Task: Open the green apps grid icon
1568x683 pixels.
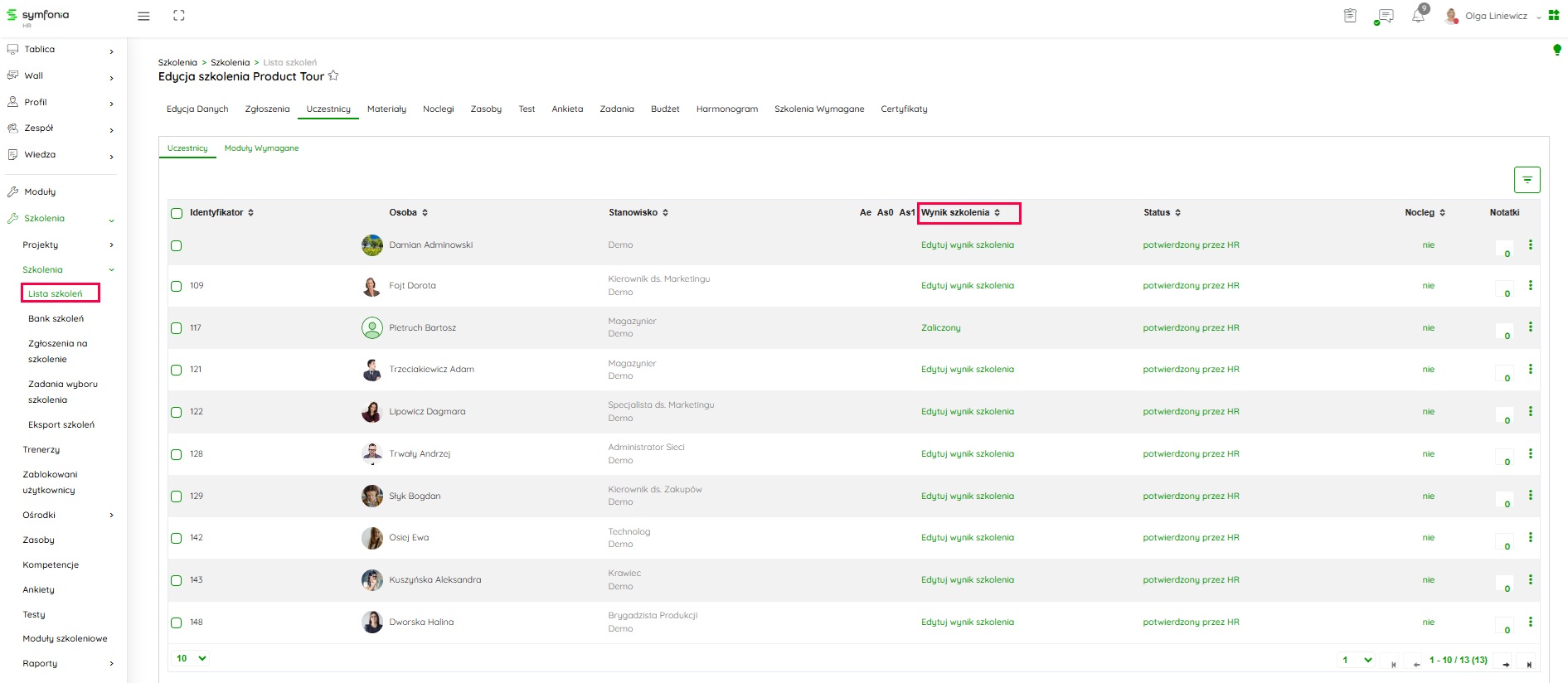Action: pyautogui.click(x=1554, y=16)
